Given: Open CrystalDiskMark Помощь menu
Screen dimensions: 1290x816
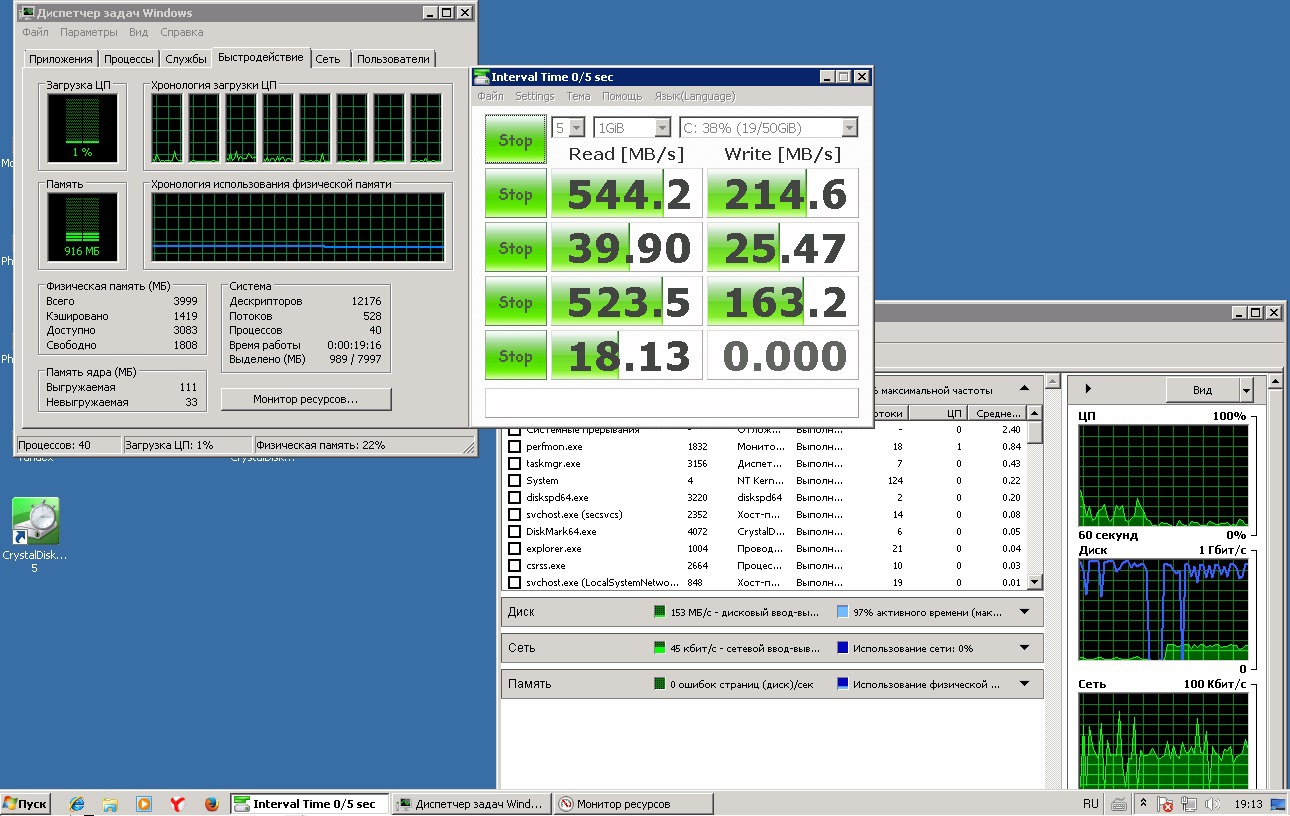Looking at the screenshot, I should [622, 96].
